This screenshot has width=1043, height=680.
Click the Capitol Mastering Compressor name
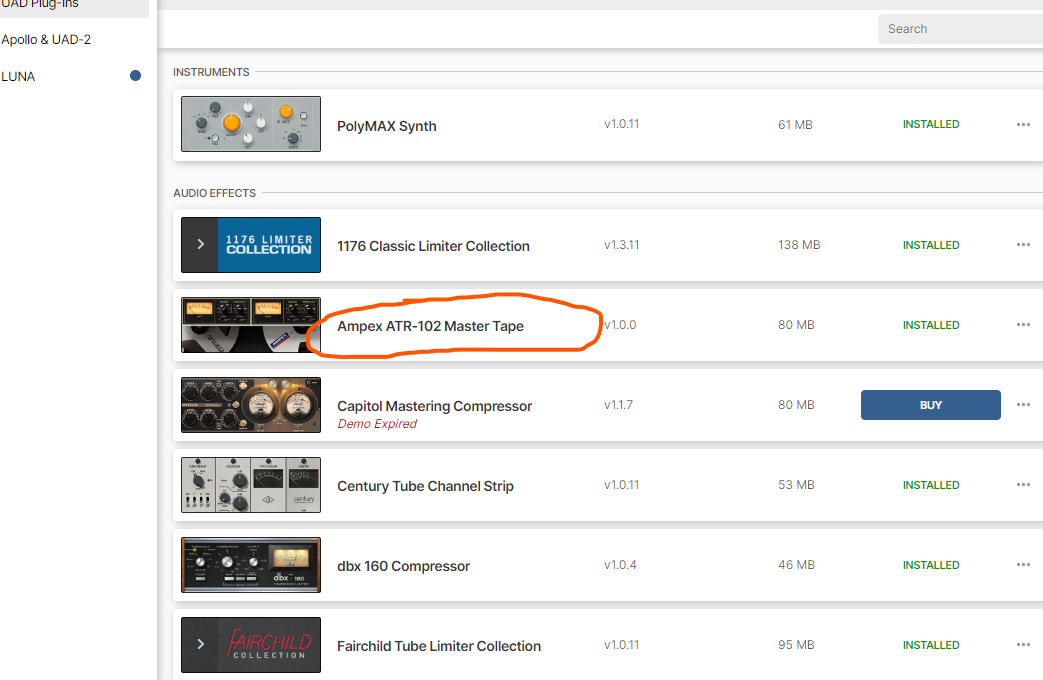pos(434,406)
